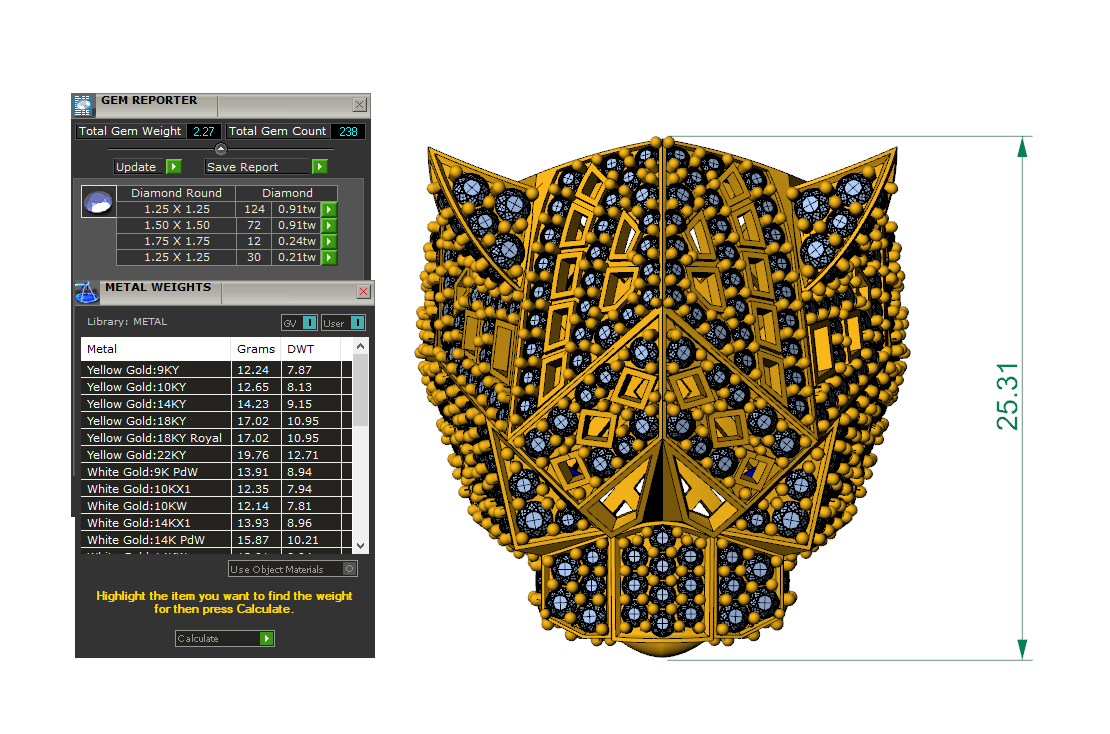The image size is (1110, 734).
Task: Click the Calculate button
Action: [224, 638]
